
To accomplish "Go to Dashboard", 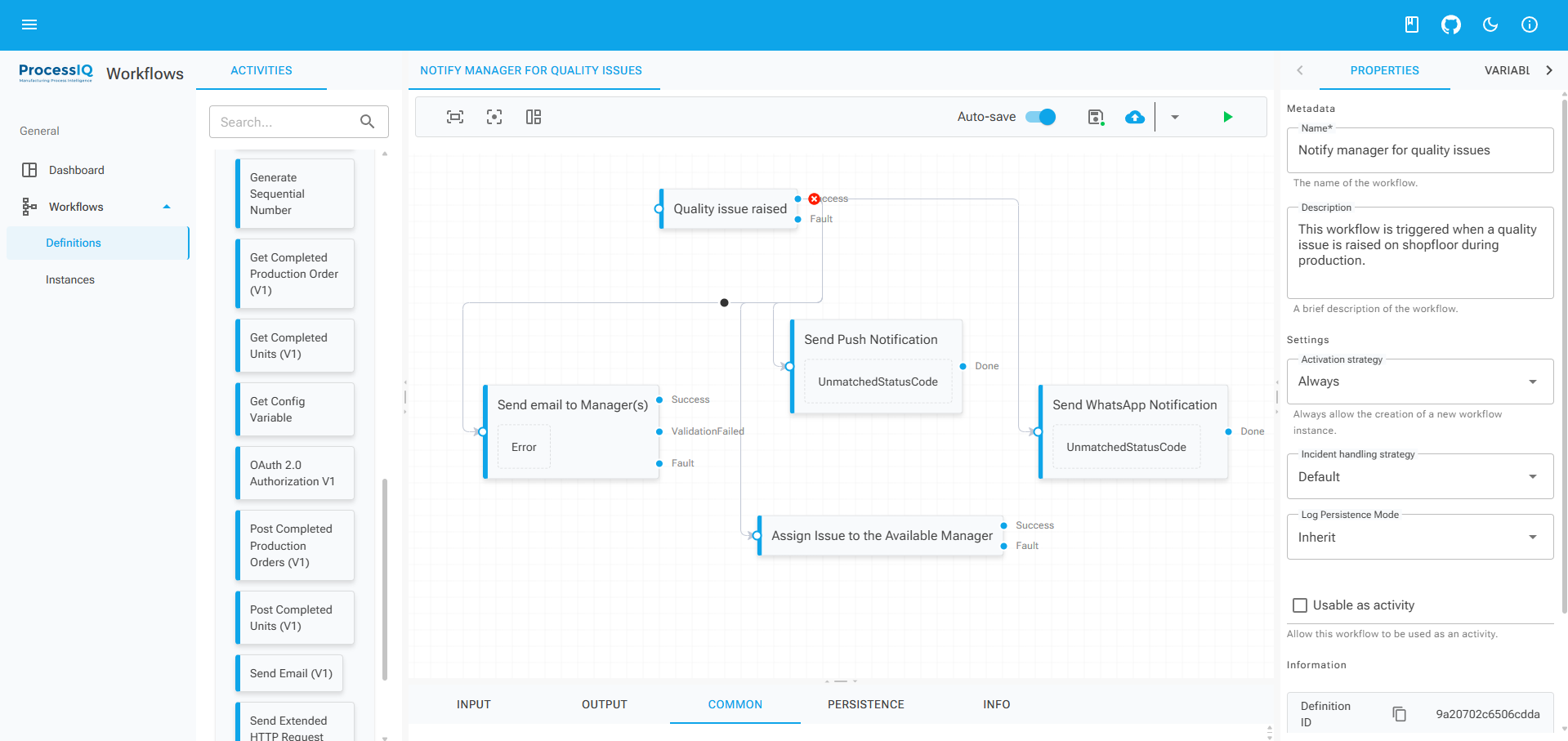I will point(98,170).
